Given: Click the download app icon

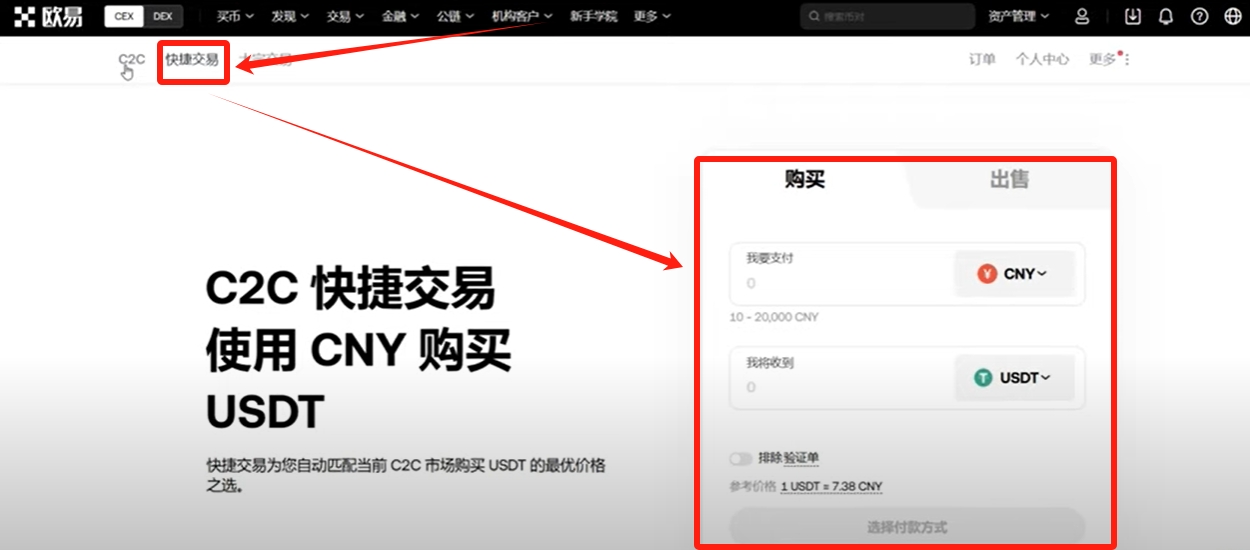Looking at the screenshot, I should point(1133,16).
